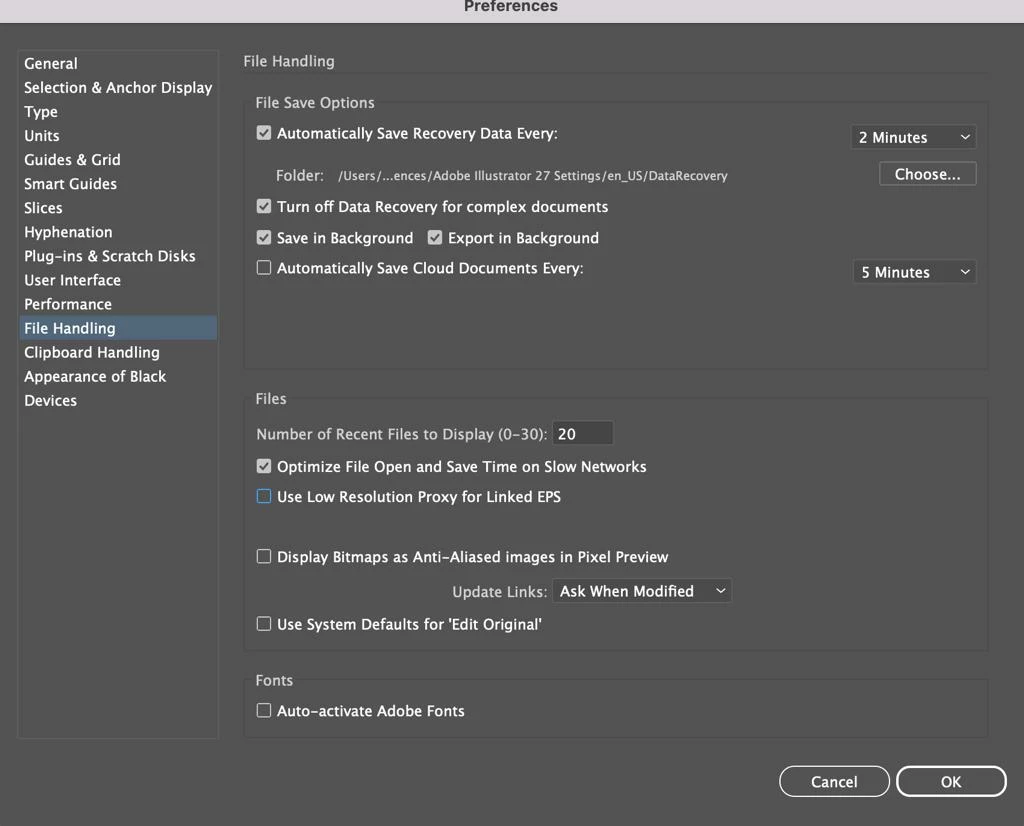
Task: Enable Automatically Save Cloud Documents
Action: click(x=264, y=268)
